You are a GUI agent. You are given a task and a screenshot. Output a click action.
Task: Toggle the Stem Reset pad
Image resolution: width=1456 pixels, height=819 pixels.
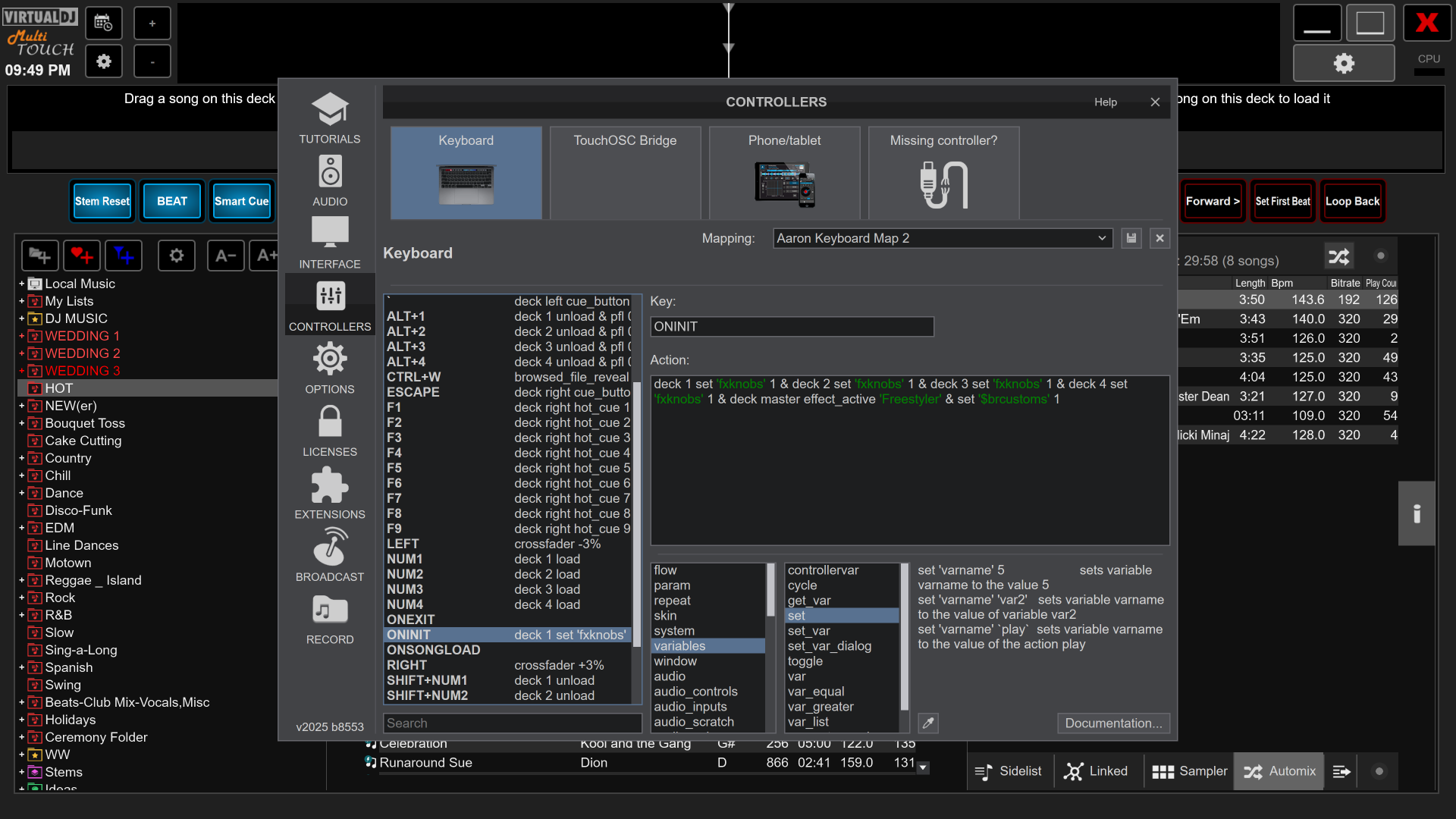click(x=102, y=201)
